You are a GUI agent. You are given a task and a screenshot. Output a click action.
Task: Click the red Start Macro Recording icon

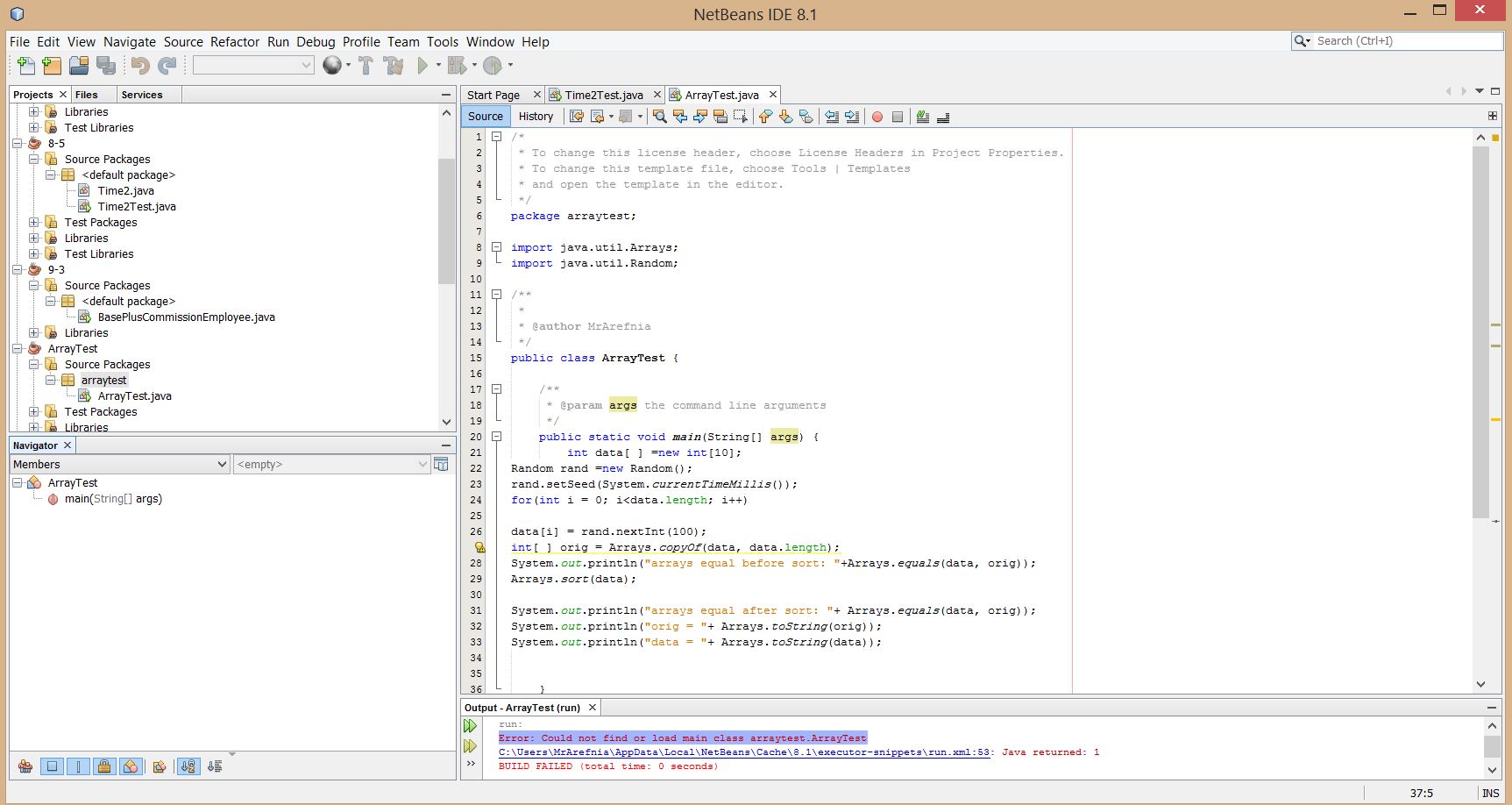[x=877, y=117]
